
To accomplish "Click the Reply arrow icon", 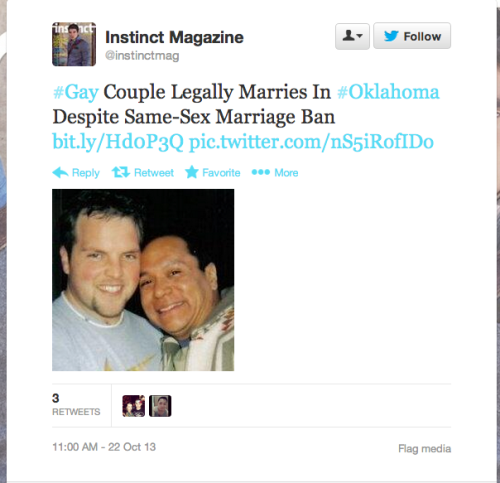I will [60, 172].
